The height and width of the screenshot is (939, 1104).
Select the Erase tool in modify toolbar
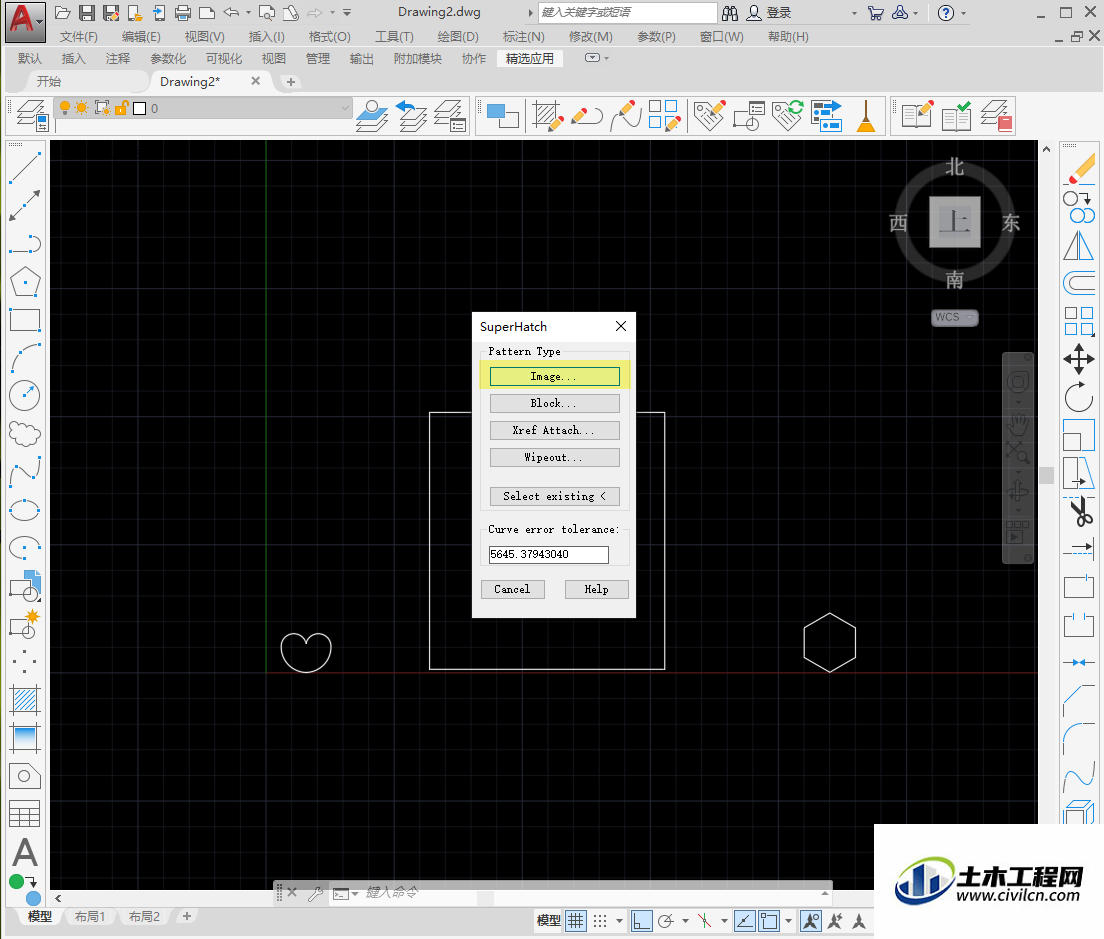click(1079, 169)
